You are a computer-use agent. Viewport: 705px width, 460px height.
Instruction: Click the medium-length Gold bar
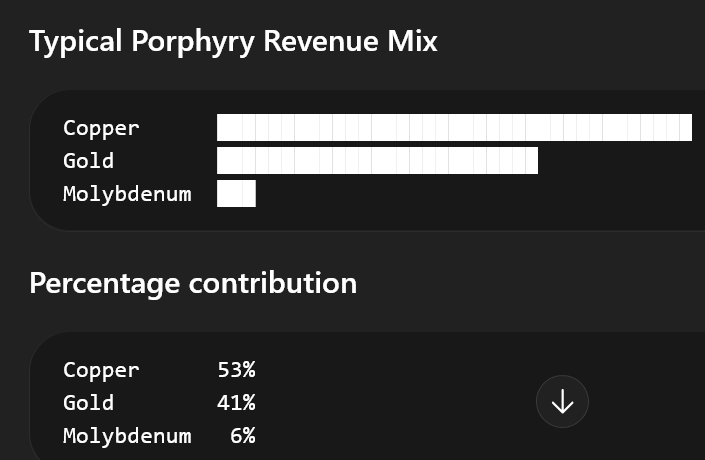coord(377,161)
